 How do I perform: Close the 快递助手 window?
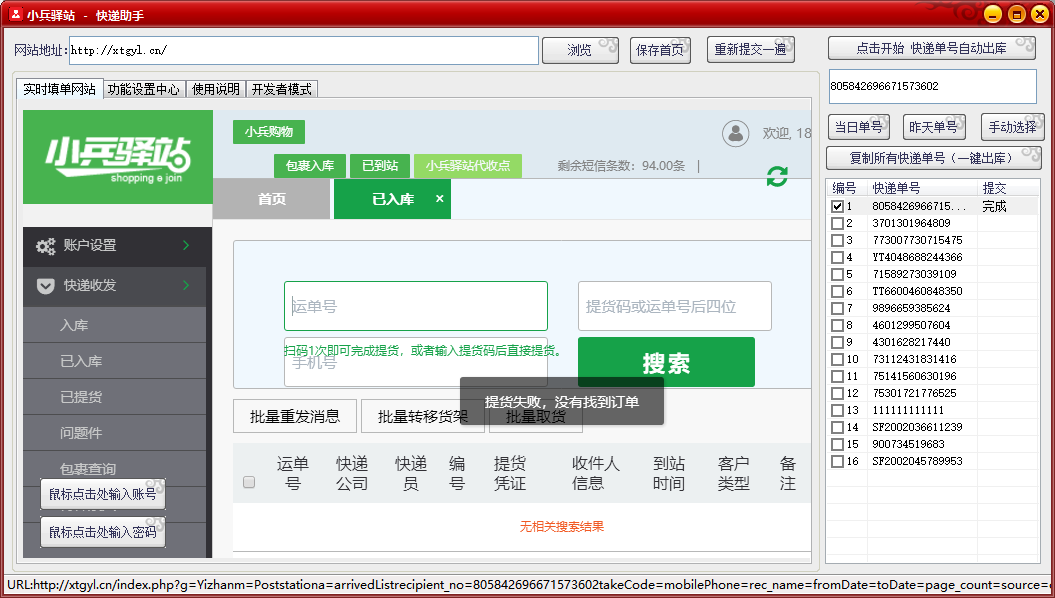(x=1040, y=14)
